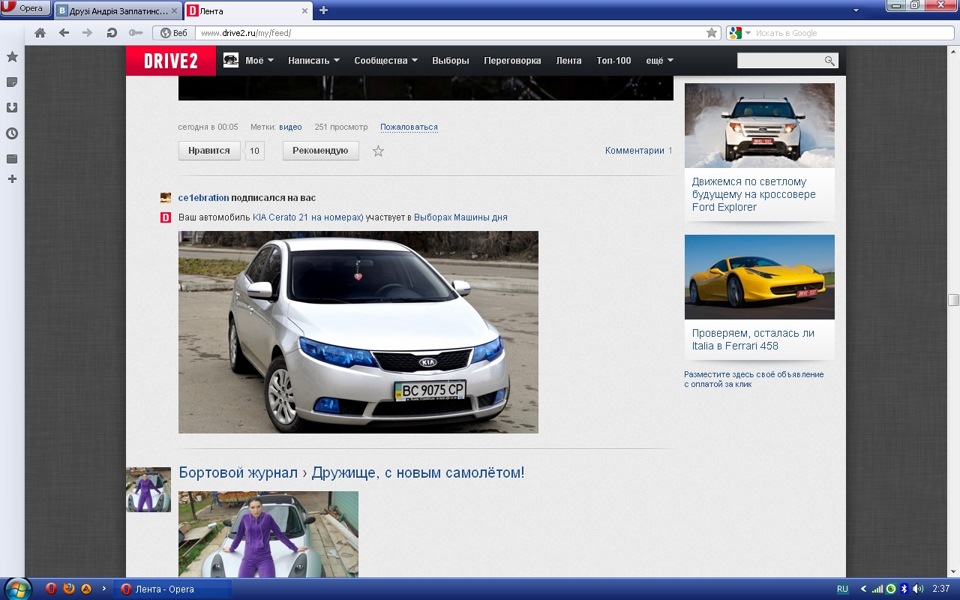Click ce1ebration small avatar icon

pyautogui.click(x=165, y=198)
